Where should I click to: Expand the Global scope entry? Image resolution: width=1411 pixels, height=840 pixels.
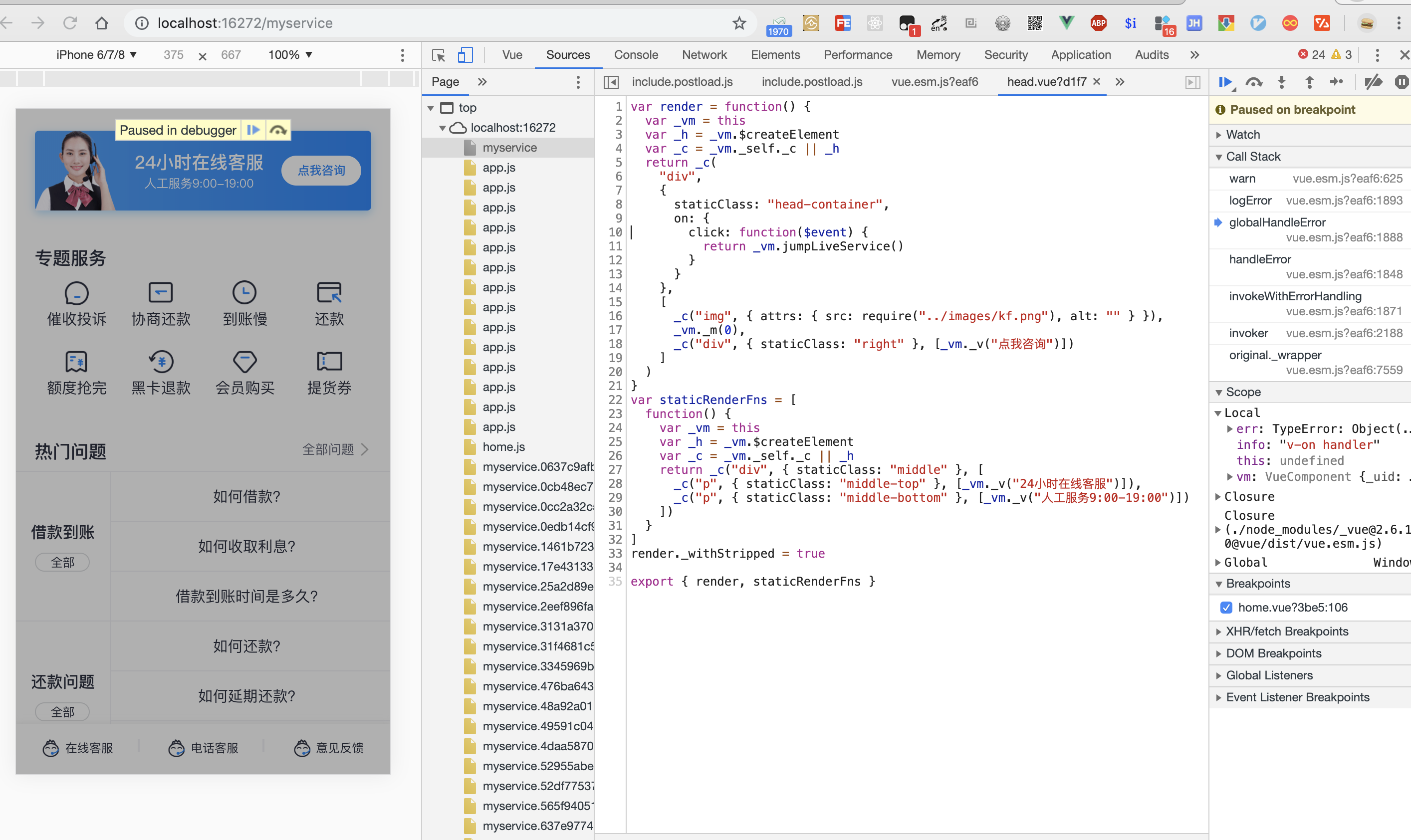pos(1218,563)
